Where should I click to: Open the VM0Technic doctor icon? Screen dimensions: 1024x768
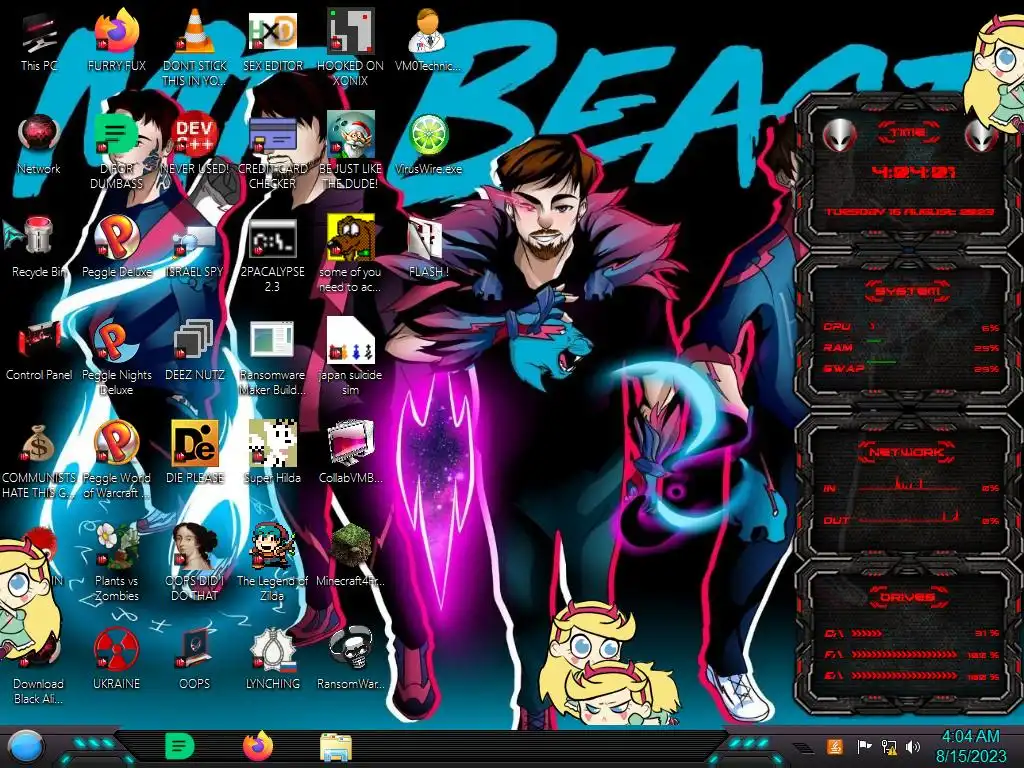(428, 41)
